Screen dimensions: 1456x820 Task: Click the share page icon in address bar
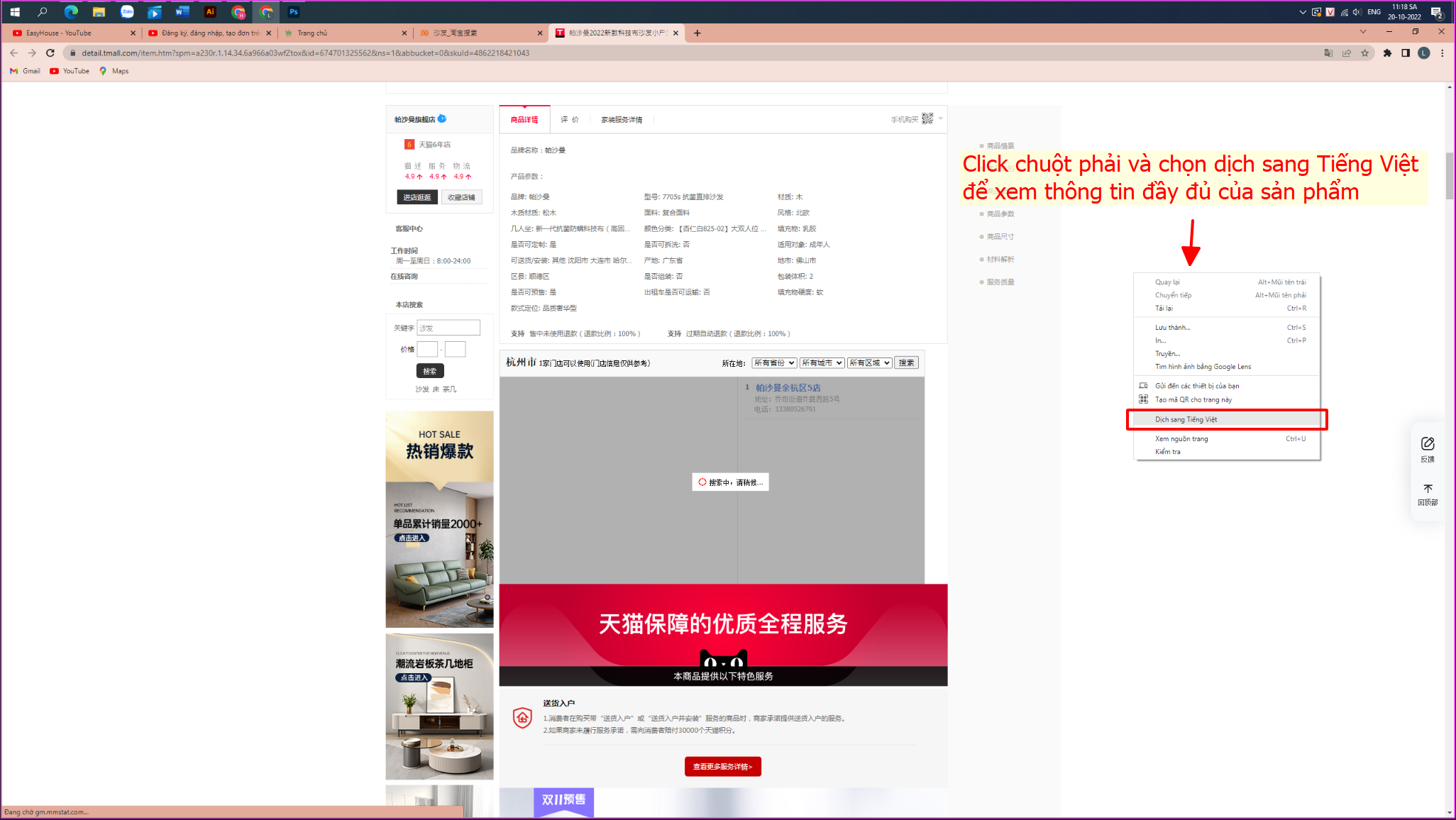click(1347, 53)
